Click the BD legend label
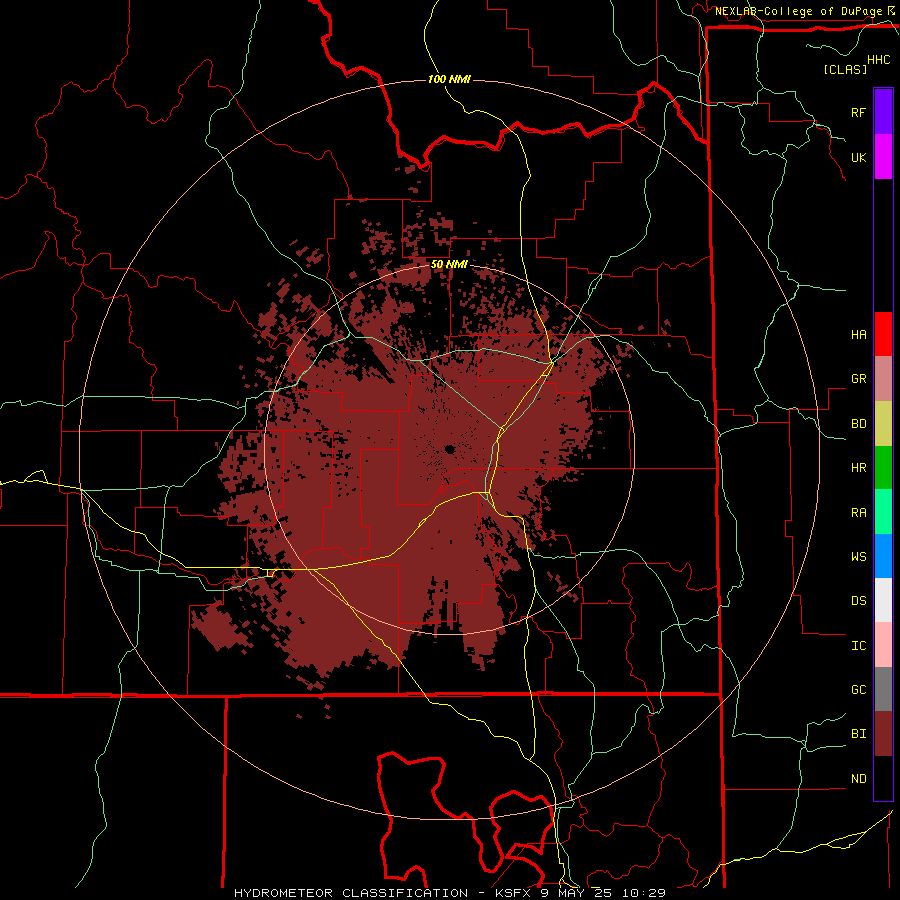Screen dimensions: 900x900 [858, 424]
